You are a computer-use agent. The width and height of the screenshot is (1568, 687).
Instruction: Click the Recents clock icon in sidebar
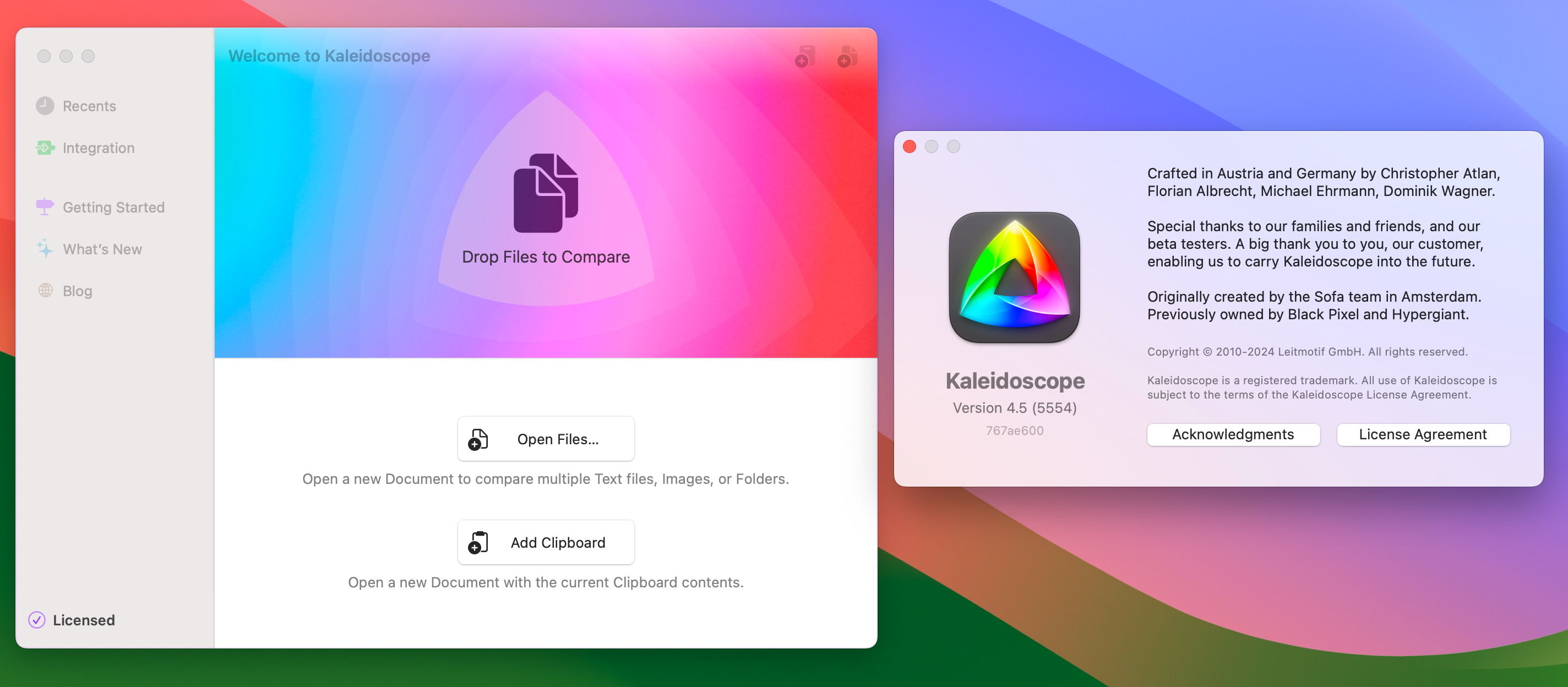[45, 106]
